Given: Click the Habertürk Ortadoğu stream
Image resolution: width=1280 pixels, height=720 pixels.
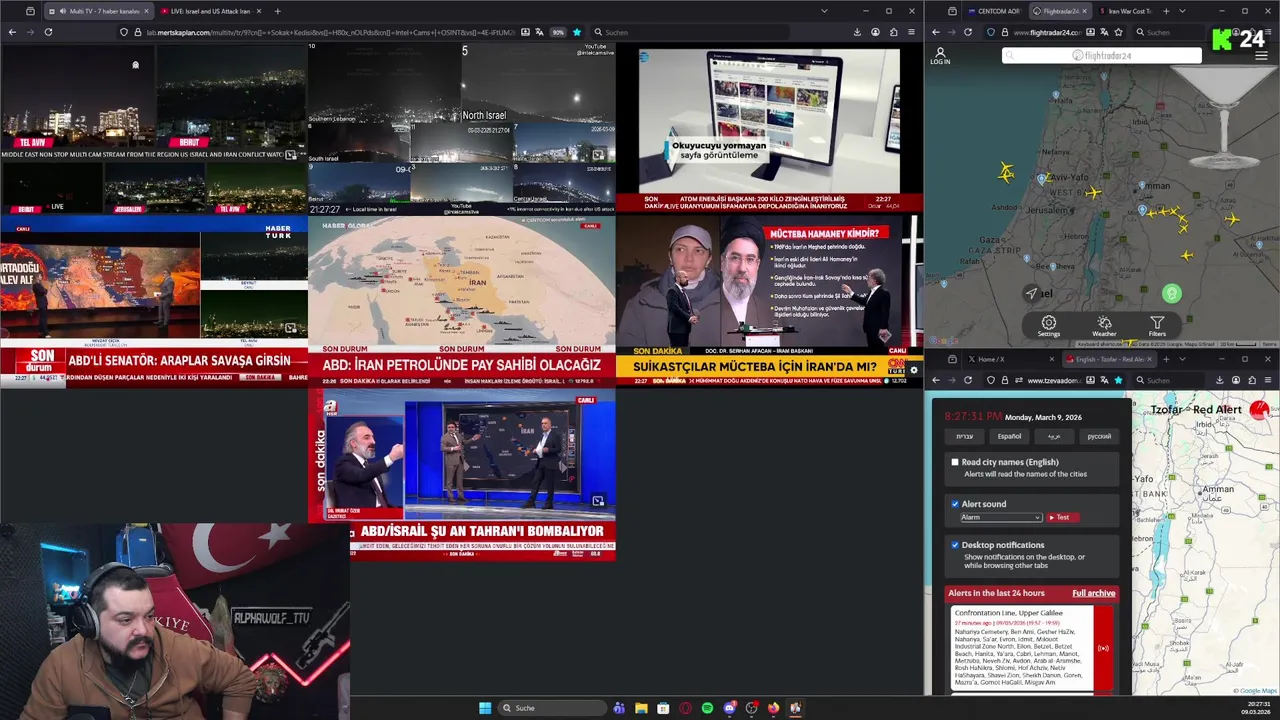Looking at the screenshot, I should [x=154, y=301].
